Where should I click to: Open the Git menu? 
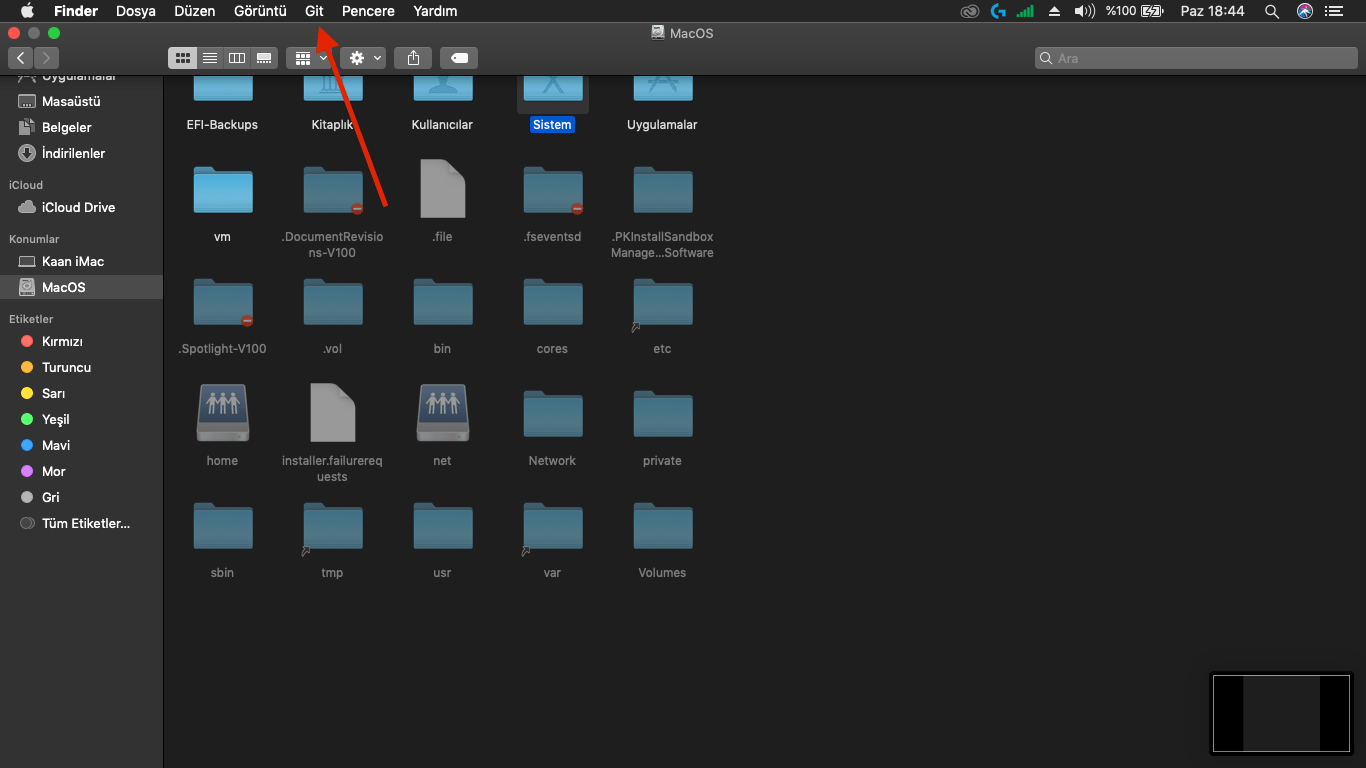pyautogui.click(x=314, y=11)
